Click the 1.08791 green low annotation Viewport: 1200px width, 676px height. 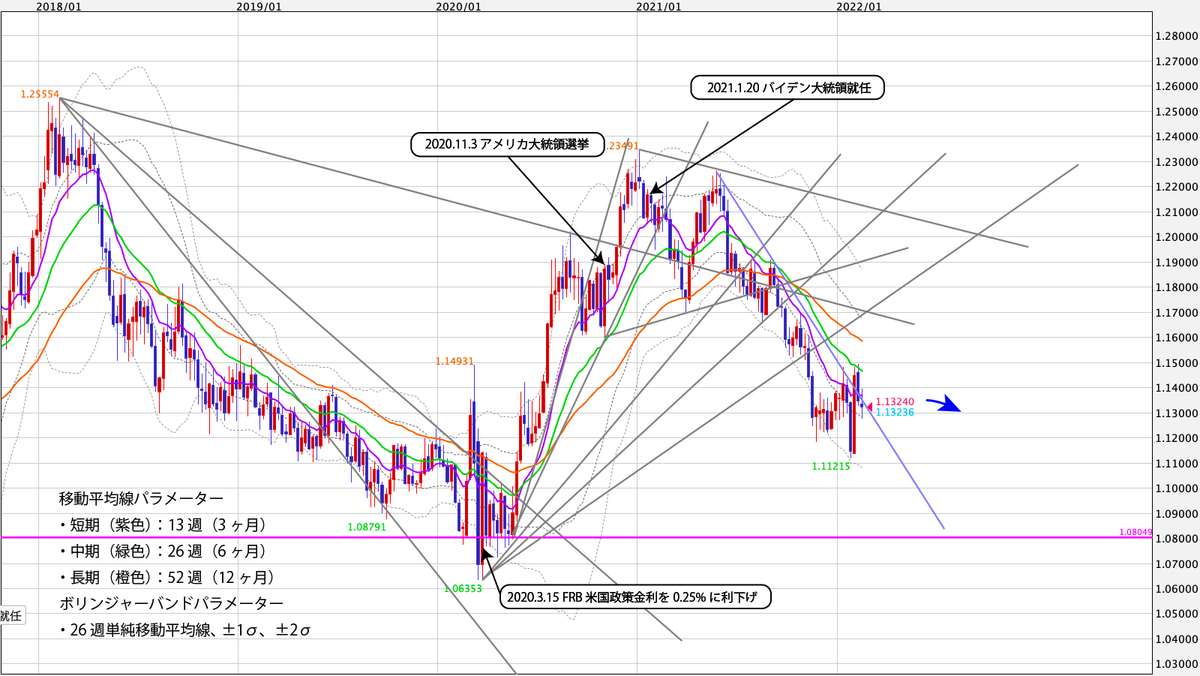[366, 526]
